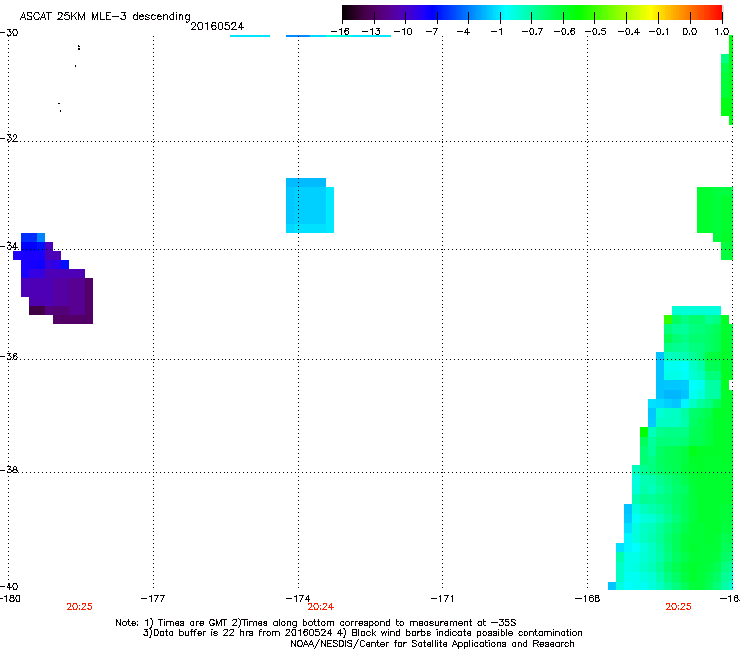The width and height of the screenshot is (740, 650).
Task: Click the -40 latitude axis label
Action: [x=9, y=586]
